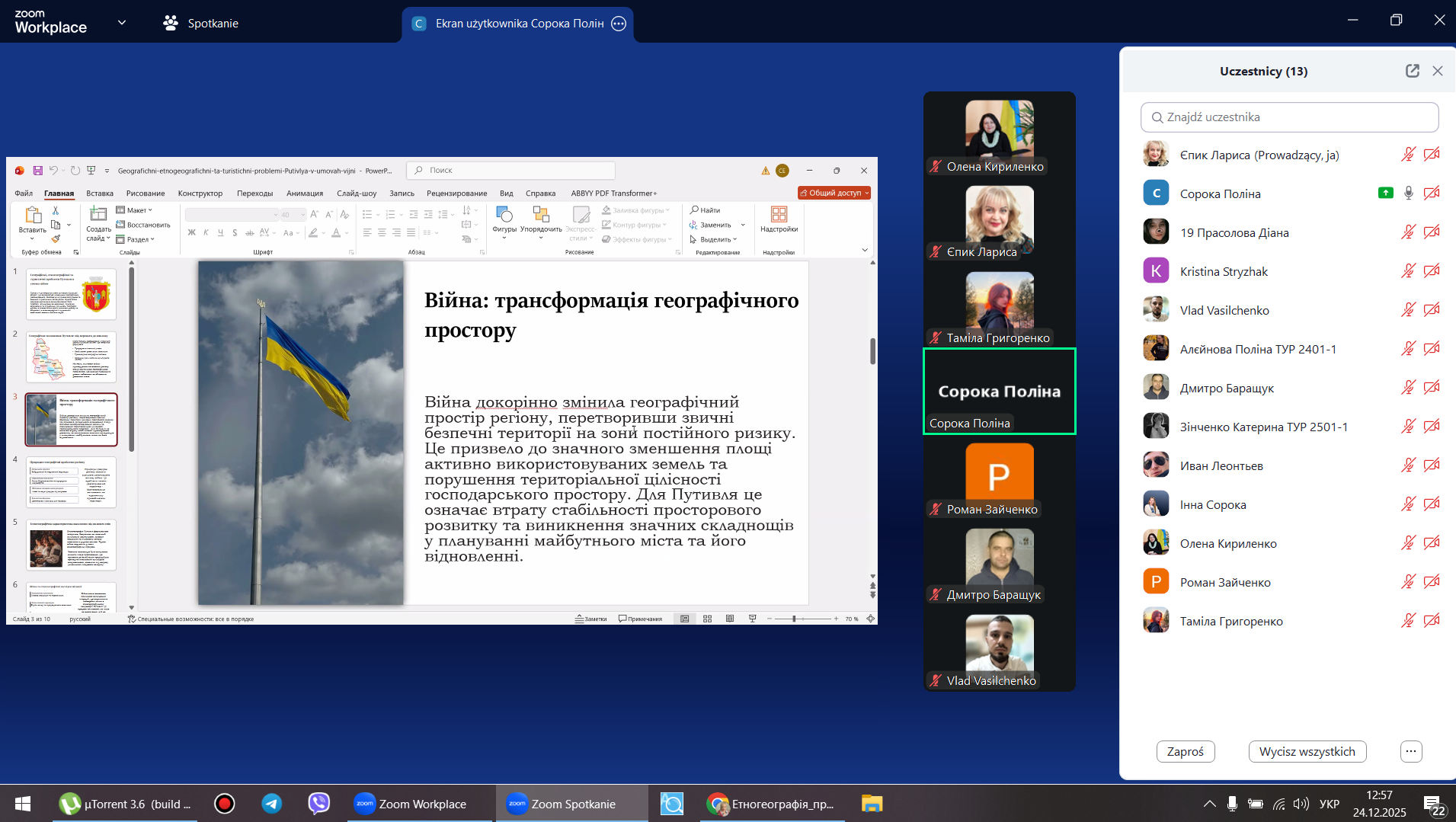Image resolution: width=1456 pixels, height=822 pixels.
Task: Show hidden icons in the system tray
Action: pyautogui.click(x=1209, y=804)
